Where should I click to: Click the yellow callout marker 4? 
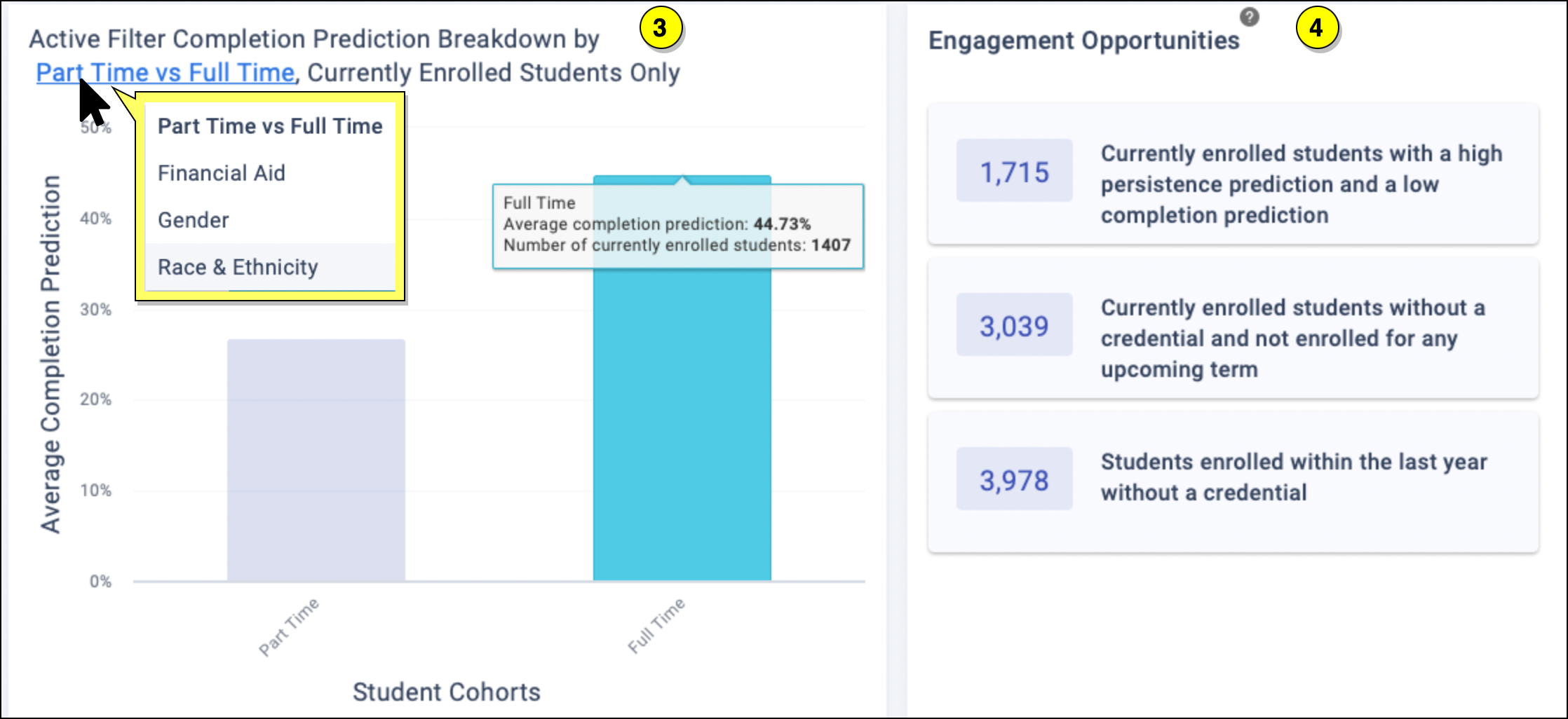[1316, 28]
